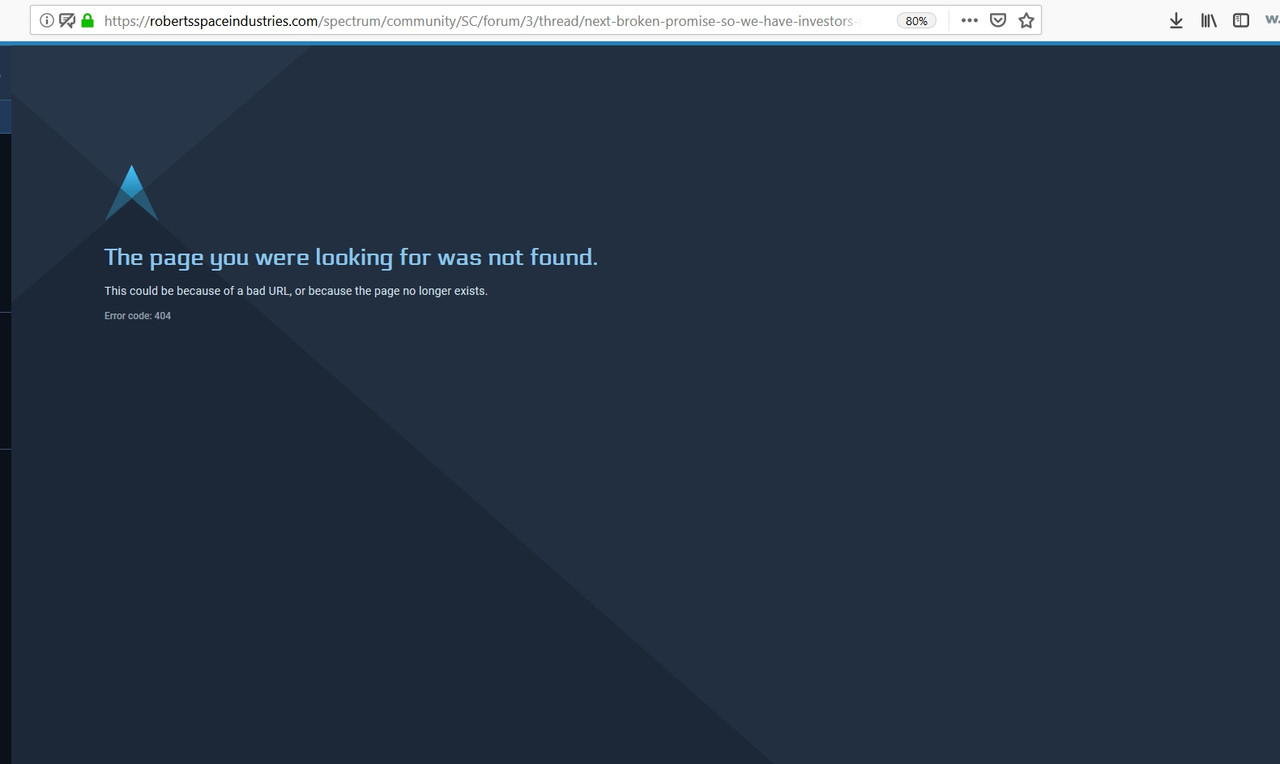Toggle the sidebars view icon
Screen dimensions: 1280x764
pos(1241,20)
